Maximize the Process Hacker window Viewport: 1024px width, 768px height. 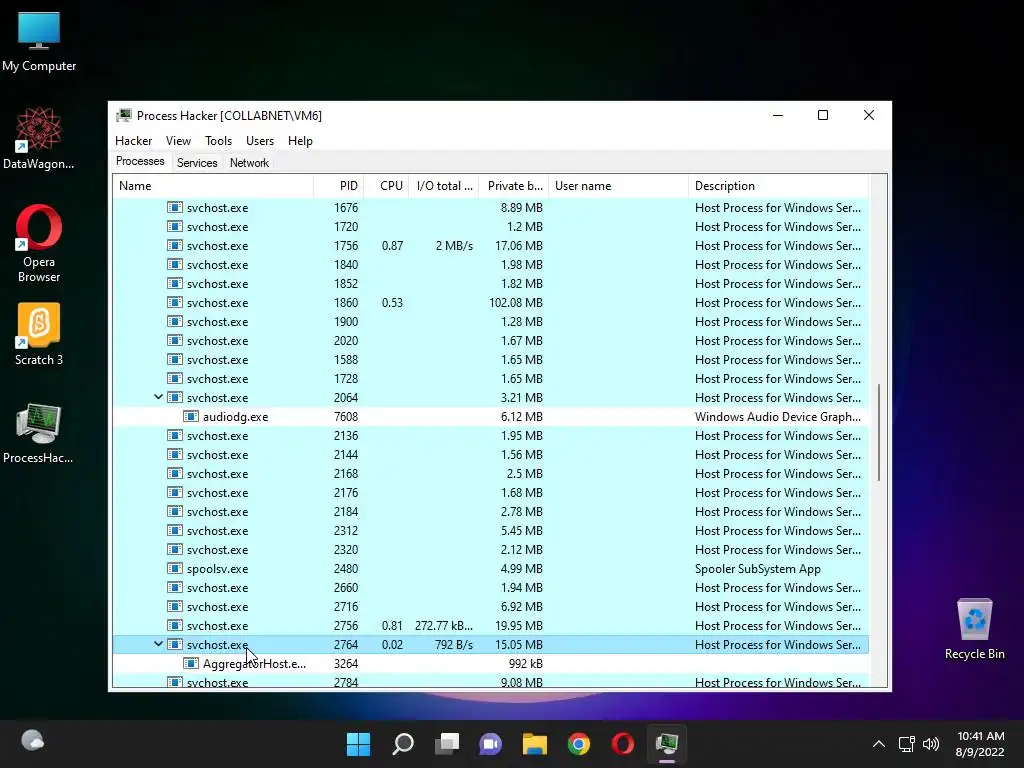point(823,116)
